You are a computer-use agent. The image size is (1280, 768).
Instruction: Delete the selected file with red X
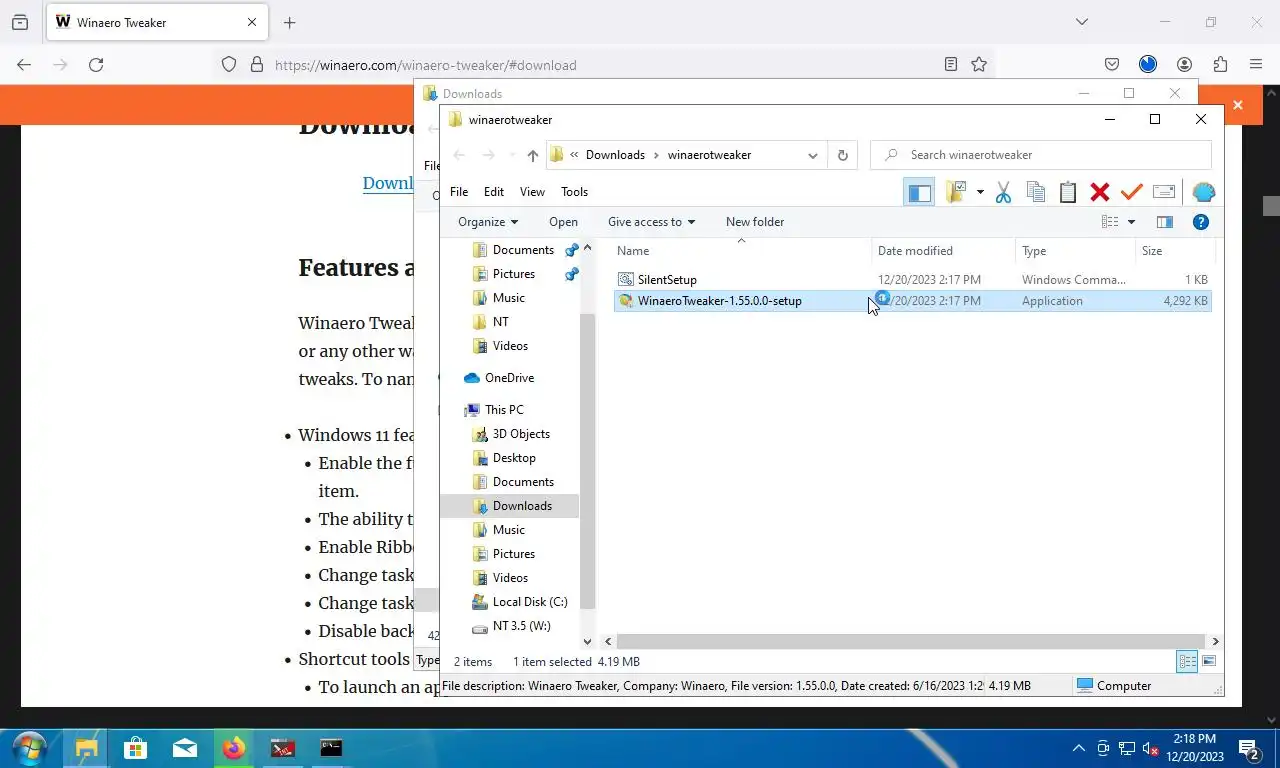coord(1100,192)
